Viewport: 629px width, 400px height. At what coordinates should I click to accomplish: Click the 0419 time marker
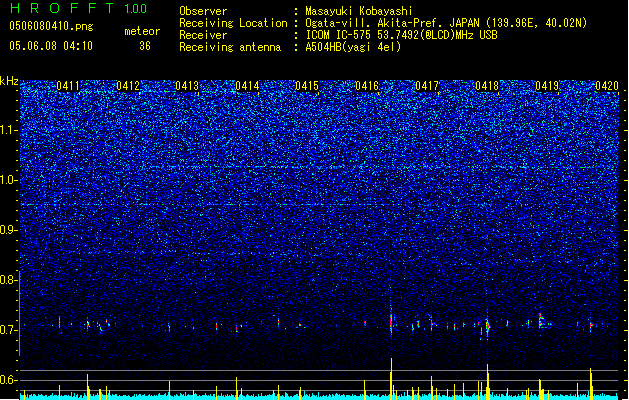click(547, 86)
